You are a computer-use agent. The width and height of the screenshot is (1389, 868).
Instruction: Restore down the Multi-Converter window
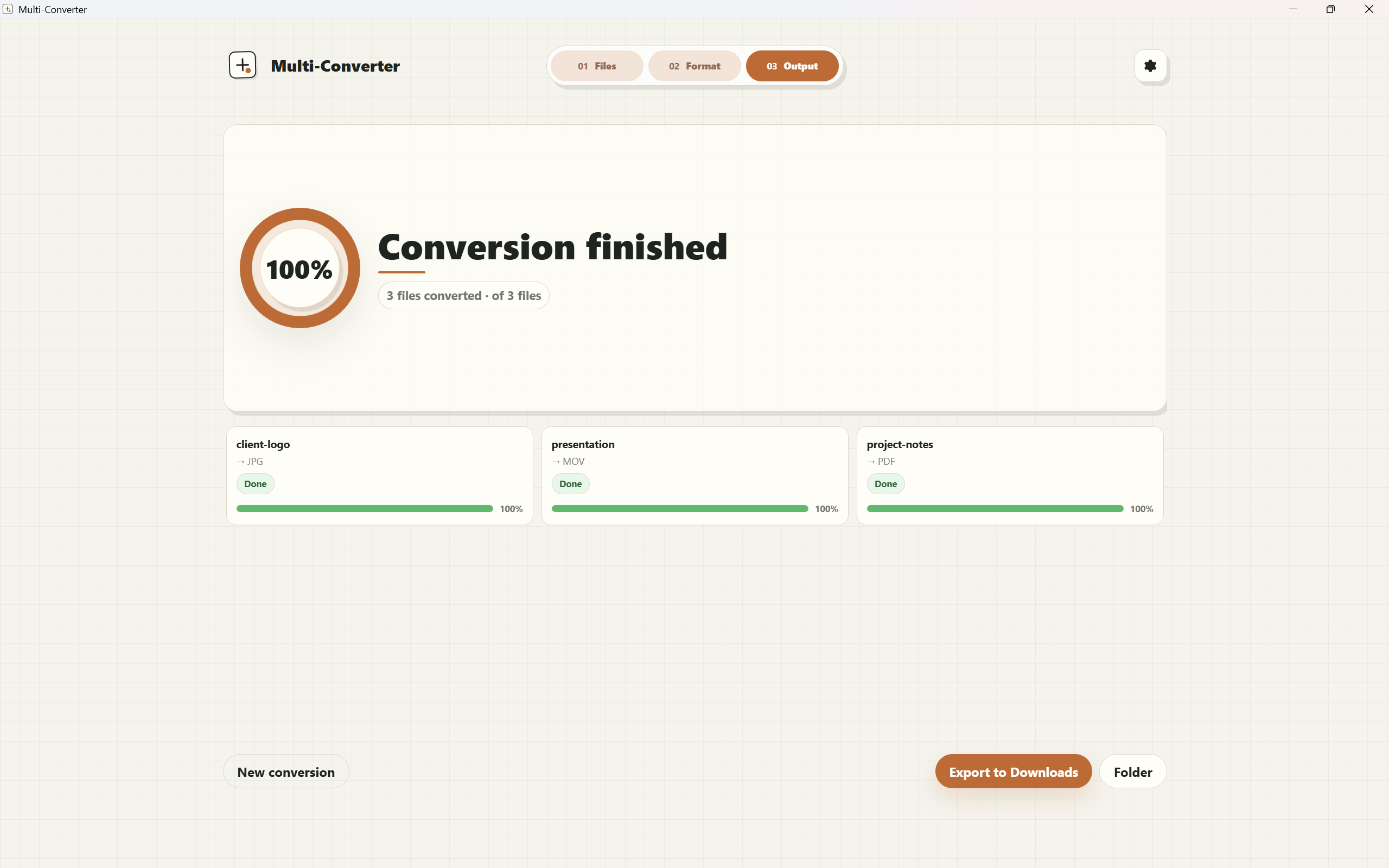click(x=1330, y=9)
